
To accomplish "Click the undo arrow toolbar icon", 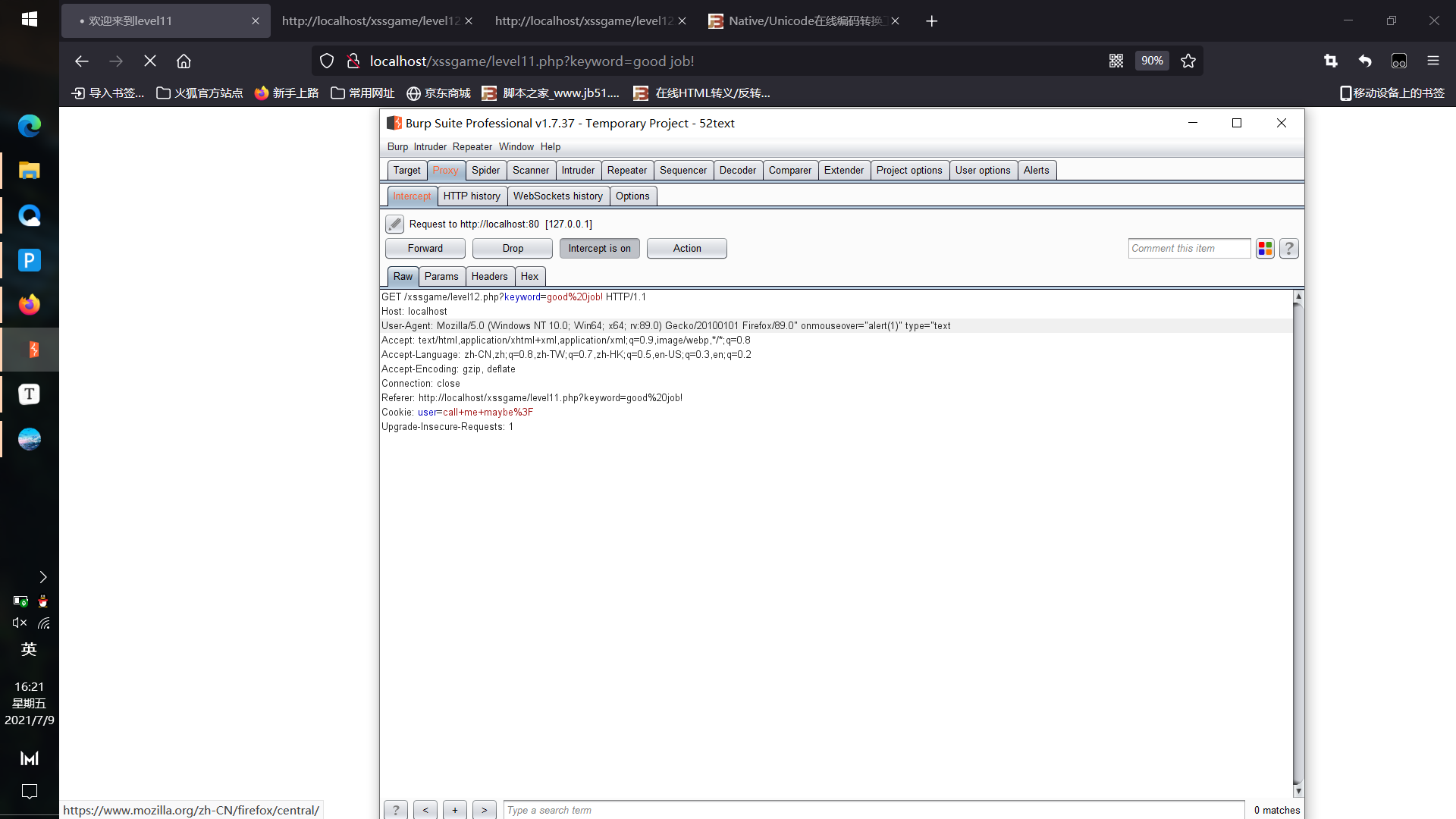I will tap(1365, 61).
